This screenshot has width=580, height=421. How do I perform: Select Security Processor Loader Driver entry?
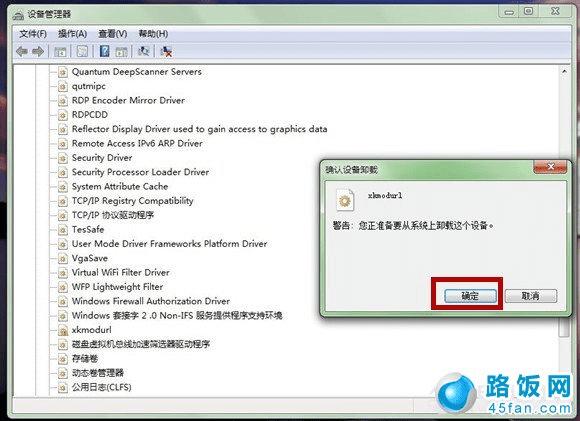[x=141, y=172]
